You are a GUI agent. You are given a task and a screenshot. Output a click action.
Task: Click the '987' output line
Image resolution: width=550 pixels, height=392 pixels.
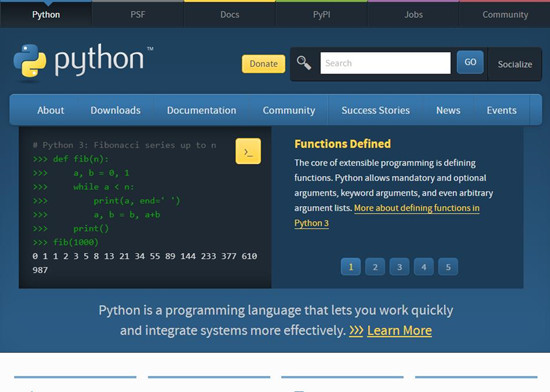(40, 270)
